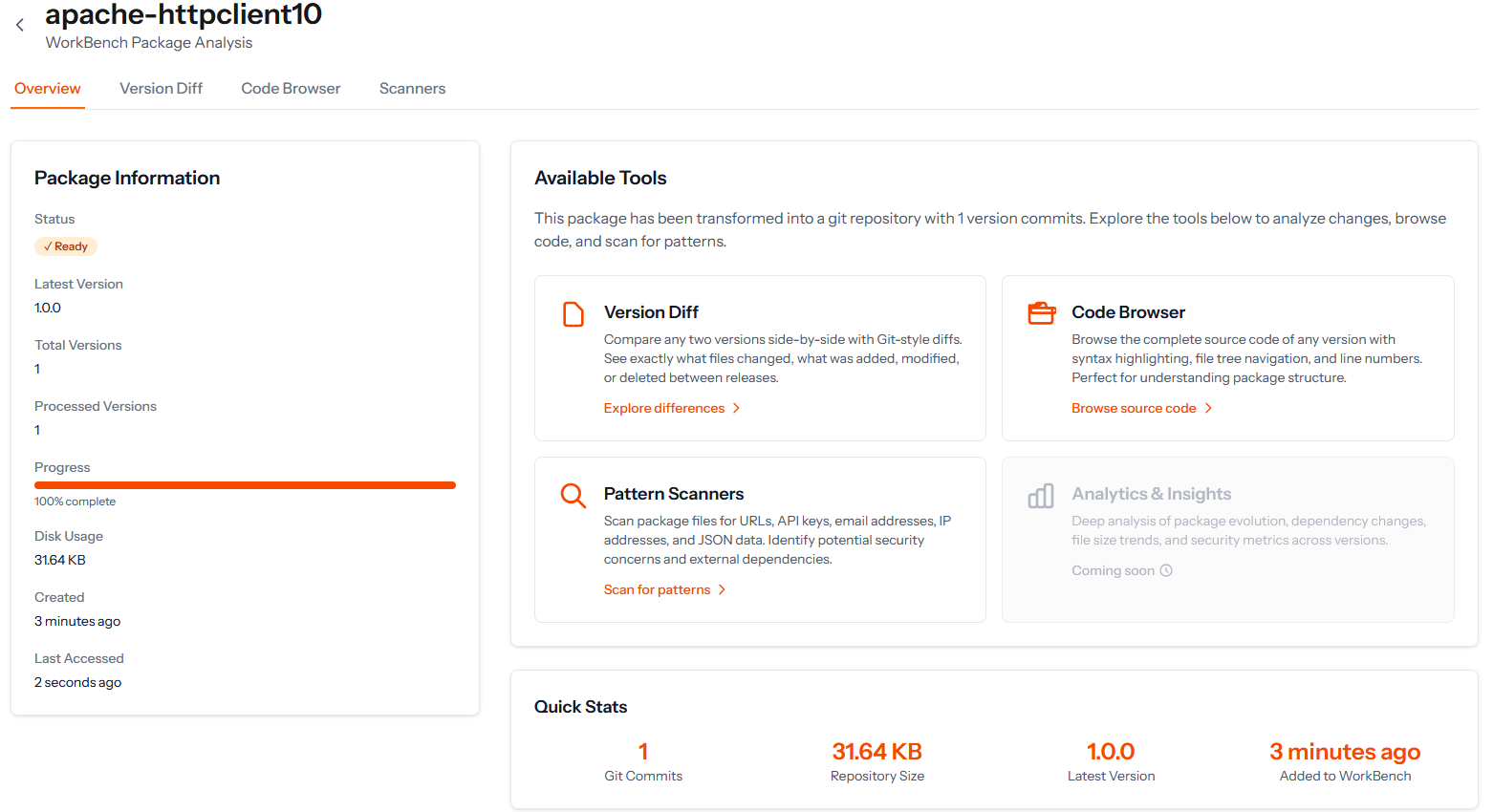This screenshot has height=812, width=1493.
Task: Click the Code Browser briefcase icon
Action: (x=1041, y=313)
